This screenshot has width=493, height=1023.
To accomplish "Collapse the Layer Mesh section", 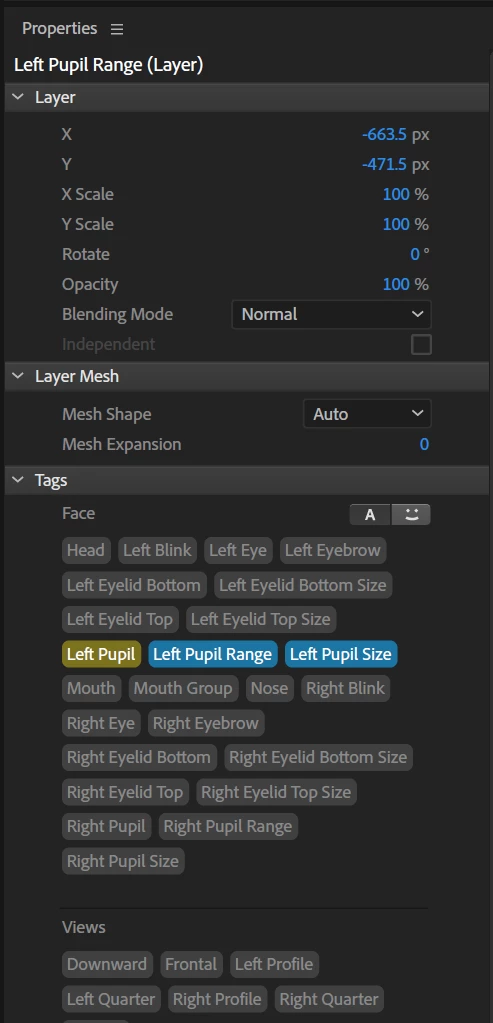I will [x=18, y=376].
